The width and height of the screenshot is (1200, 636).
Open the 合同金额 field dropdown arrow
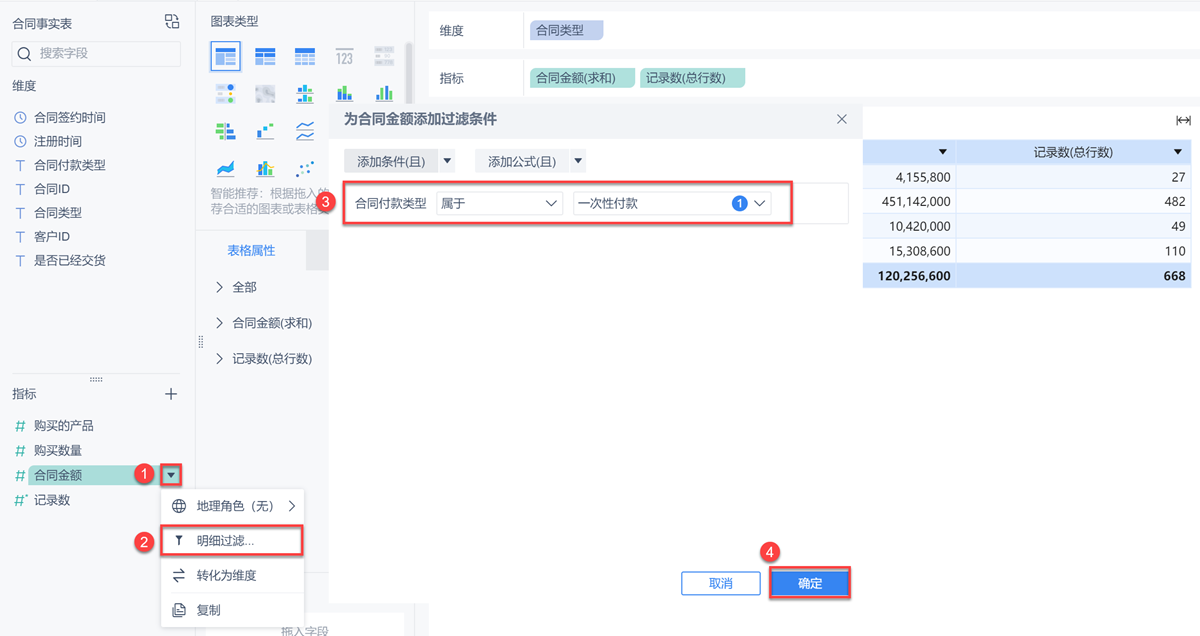pyautogui.click(x=172, y=476)
